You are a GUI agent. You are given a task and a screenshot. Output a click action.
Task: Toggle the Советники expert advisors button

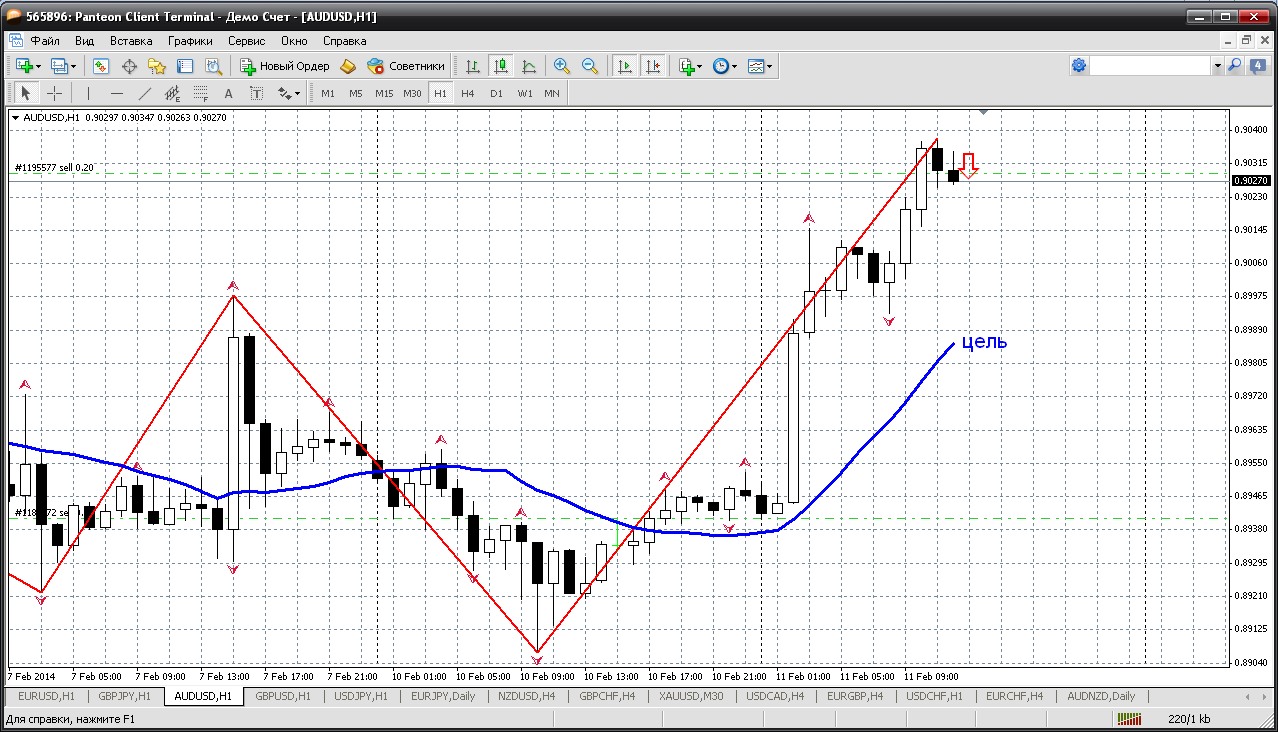406,66
